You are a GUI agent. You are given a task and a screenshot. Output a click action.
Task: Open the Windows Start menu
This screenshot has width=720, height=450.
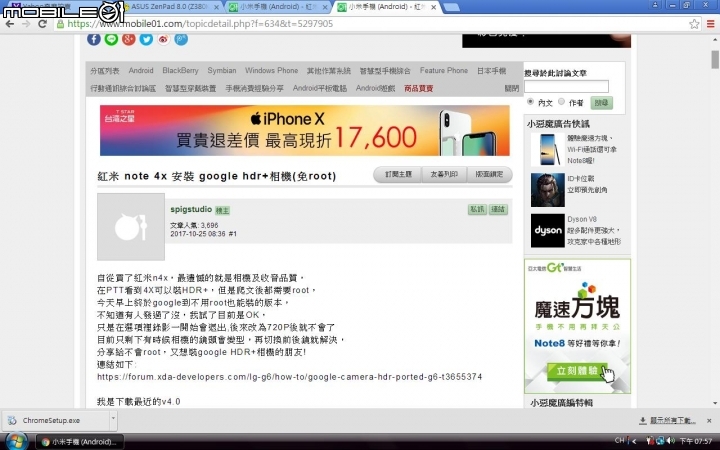pos(16,442)
